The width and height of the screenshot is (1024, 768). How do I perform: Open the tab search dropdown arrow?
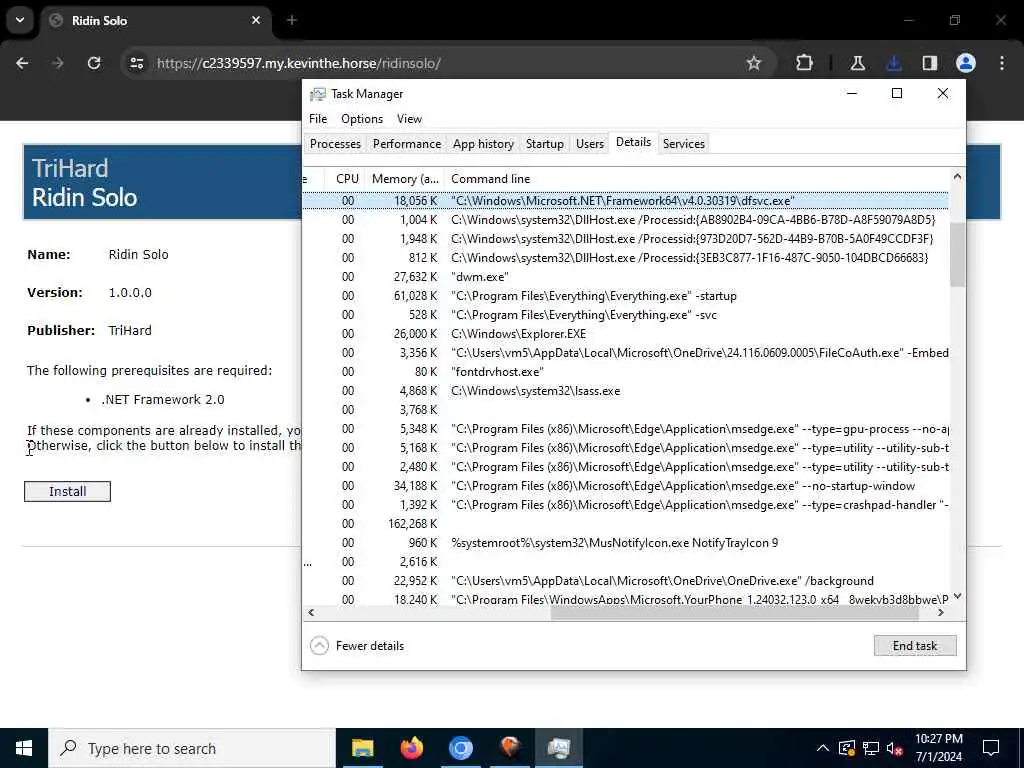pos(20,20)
